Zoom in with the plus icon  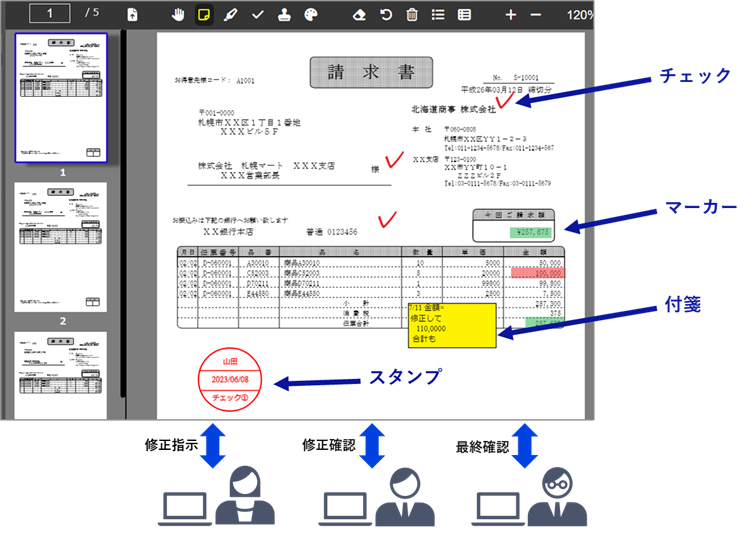(511, 15)
